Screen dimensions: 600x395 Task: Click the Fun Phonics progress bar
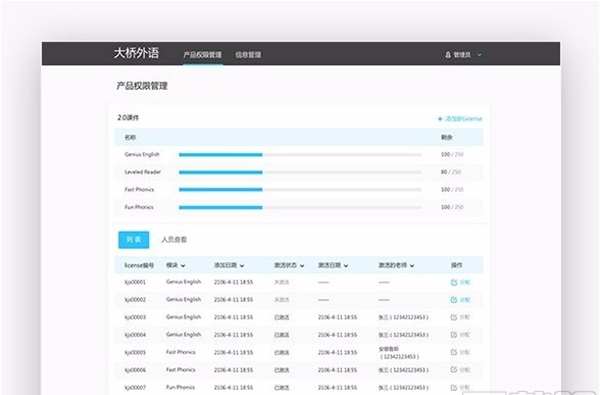pos(300,207)
